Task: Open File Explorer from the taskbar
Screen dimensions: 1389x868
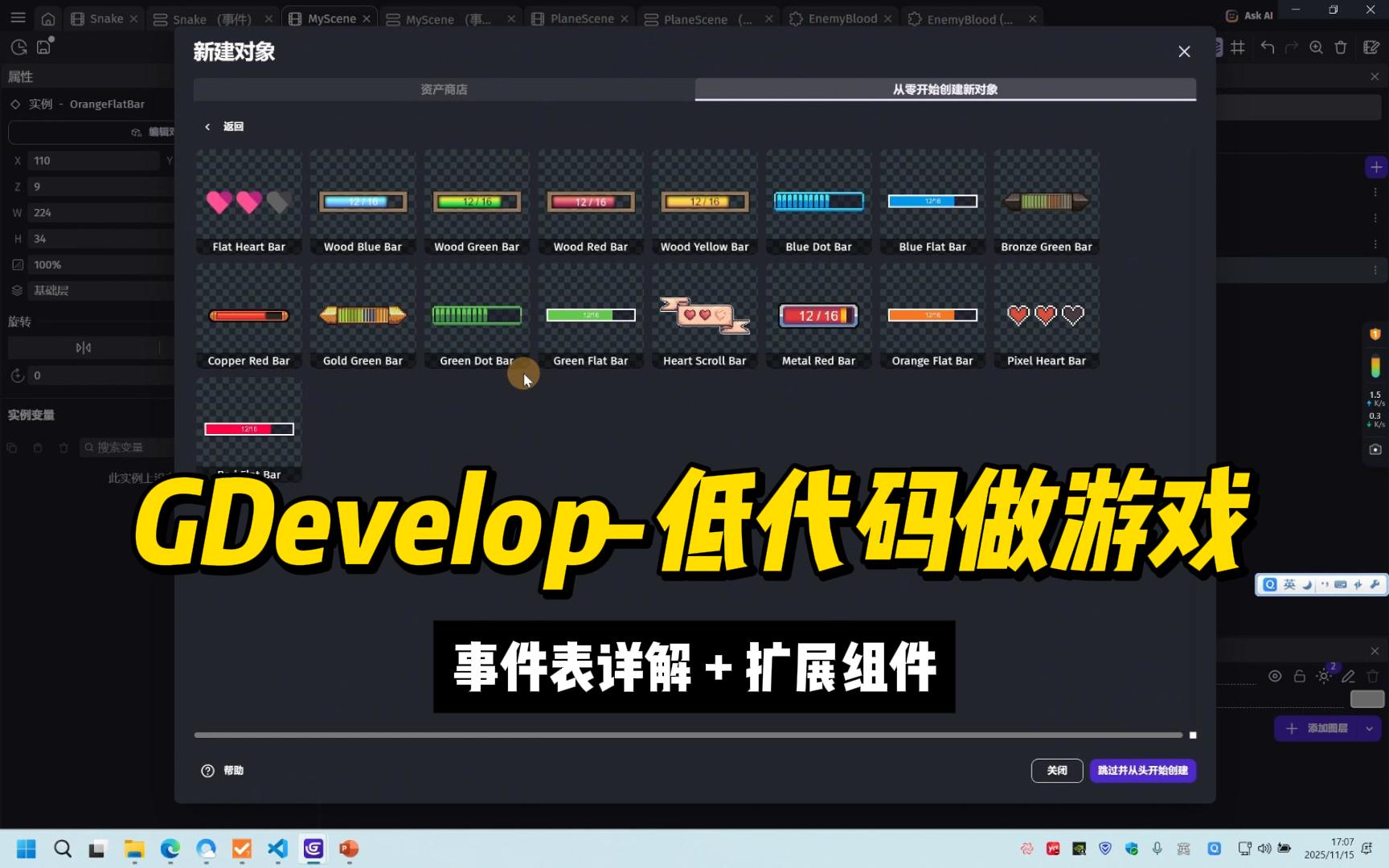Action: coord(133,849)
